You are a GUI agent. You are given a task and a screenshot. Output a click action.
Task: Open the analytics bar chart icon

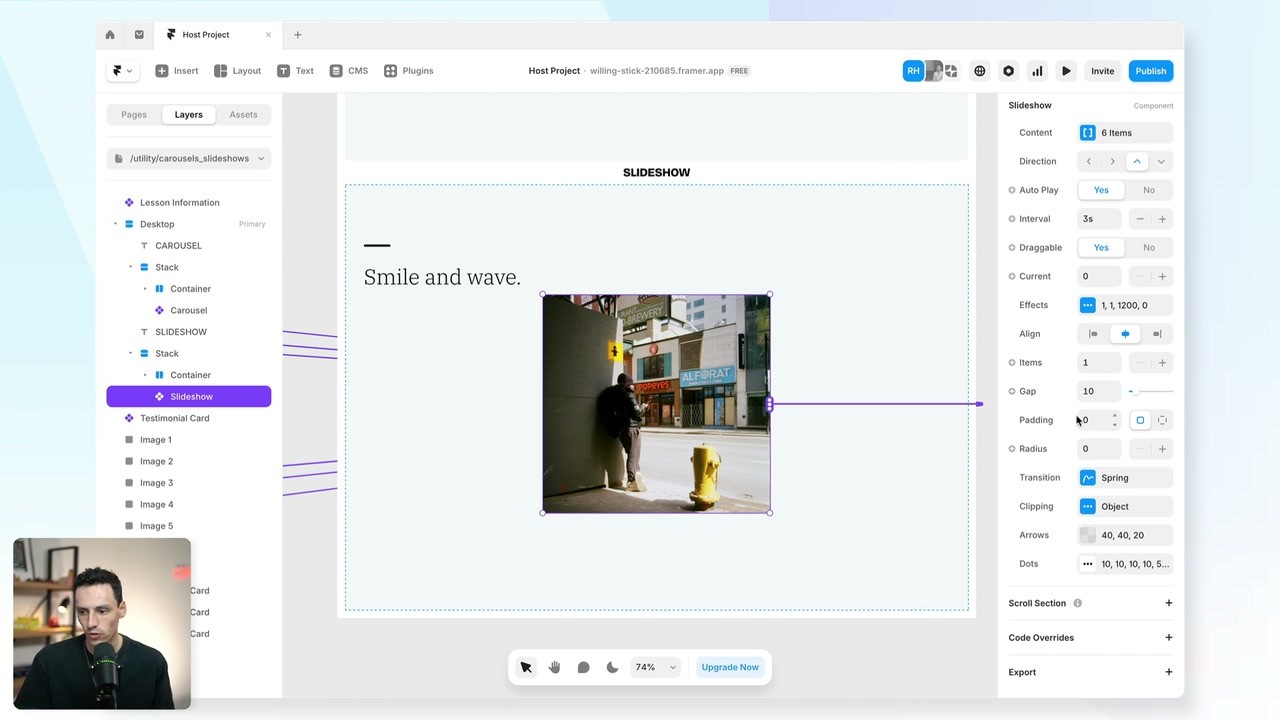pyautogui.click(x=1037, y=71)
